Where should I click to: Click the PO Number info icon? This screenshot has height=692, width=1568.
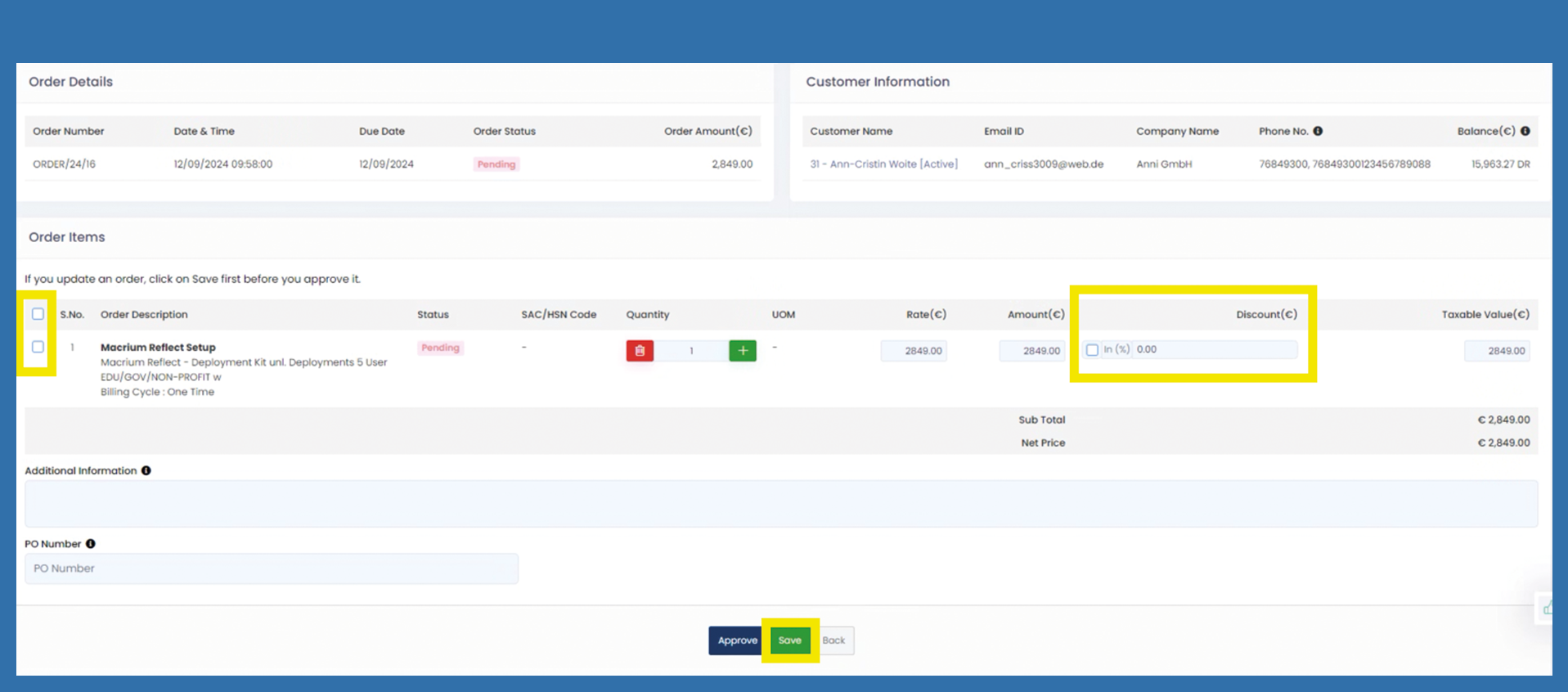(91, 544)
